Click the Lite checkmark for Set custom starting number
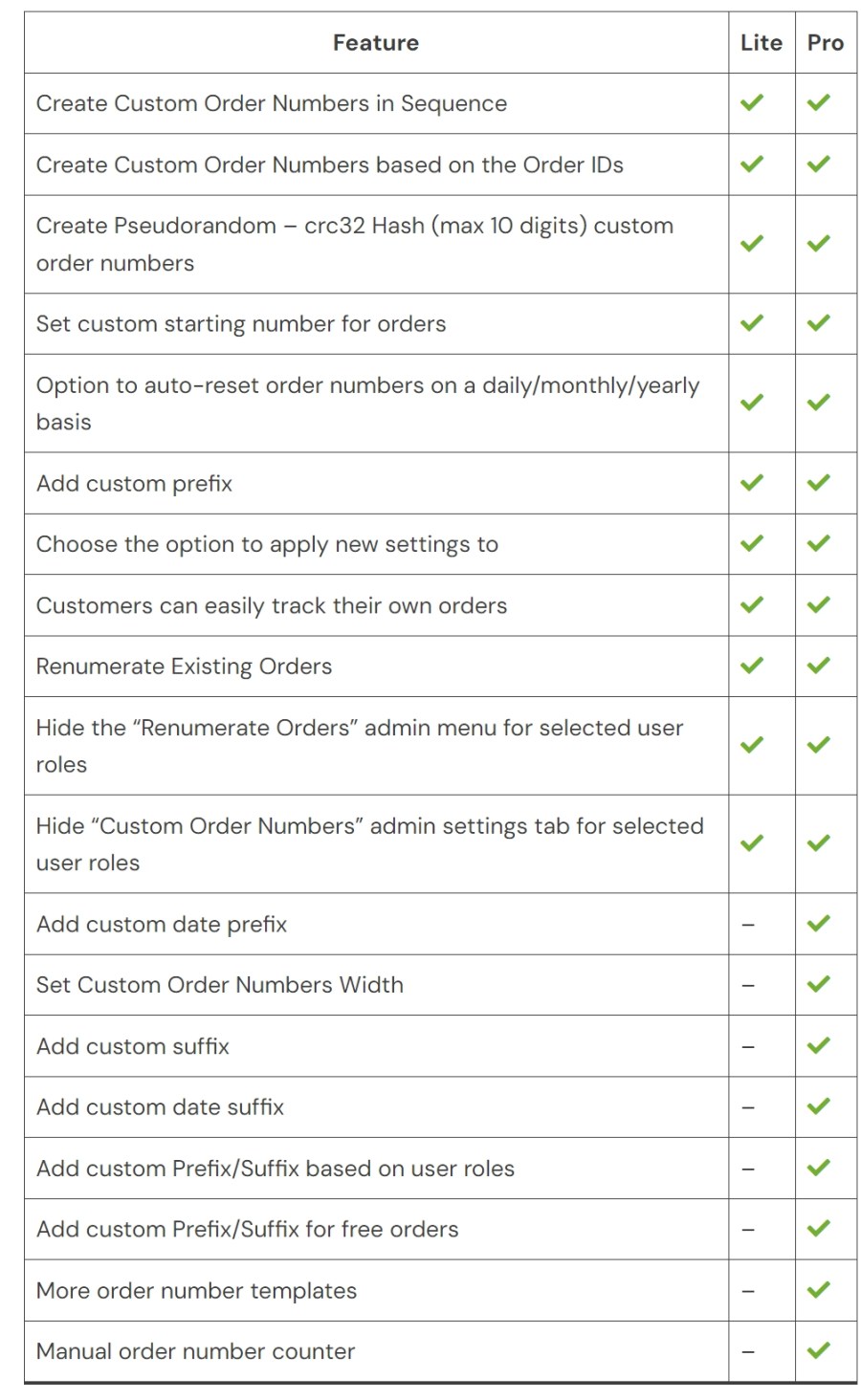The height and width of the screenshot is (1400, 861). [x=752, y=323]
